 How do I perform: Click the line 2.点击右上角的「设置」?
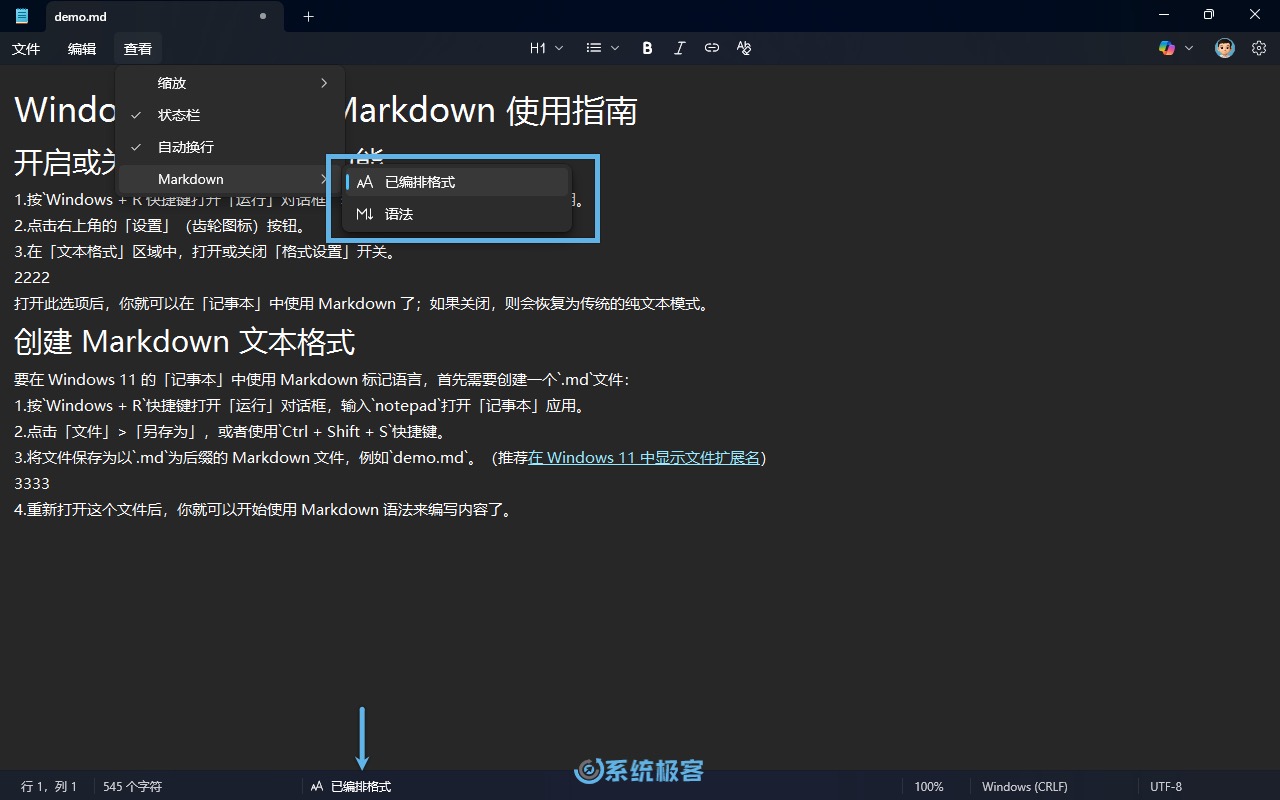tap(160, 226)
